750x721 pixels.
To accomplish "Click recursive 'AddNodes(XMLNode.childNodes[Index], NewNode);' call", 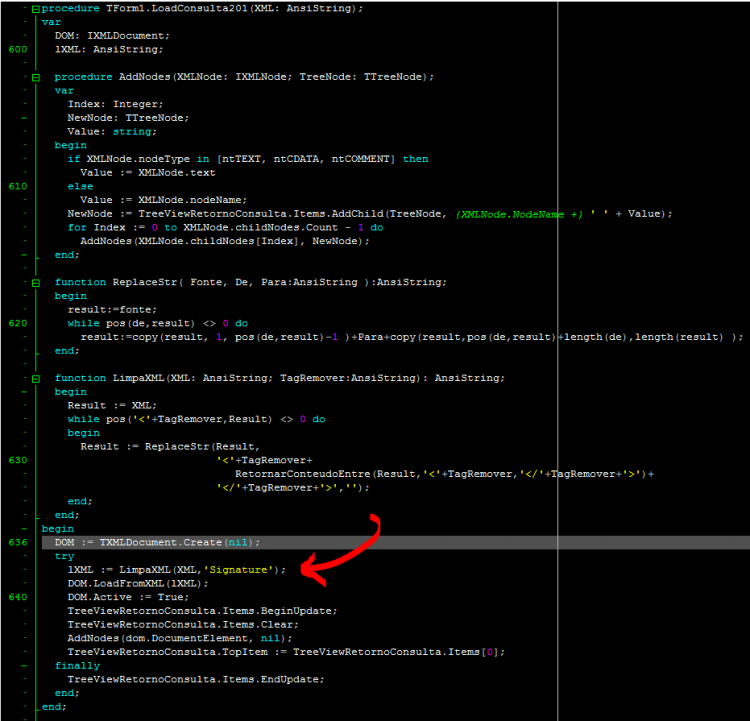I will pos(225,241).
